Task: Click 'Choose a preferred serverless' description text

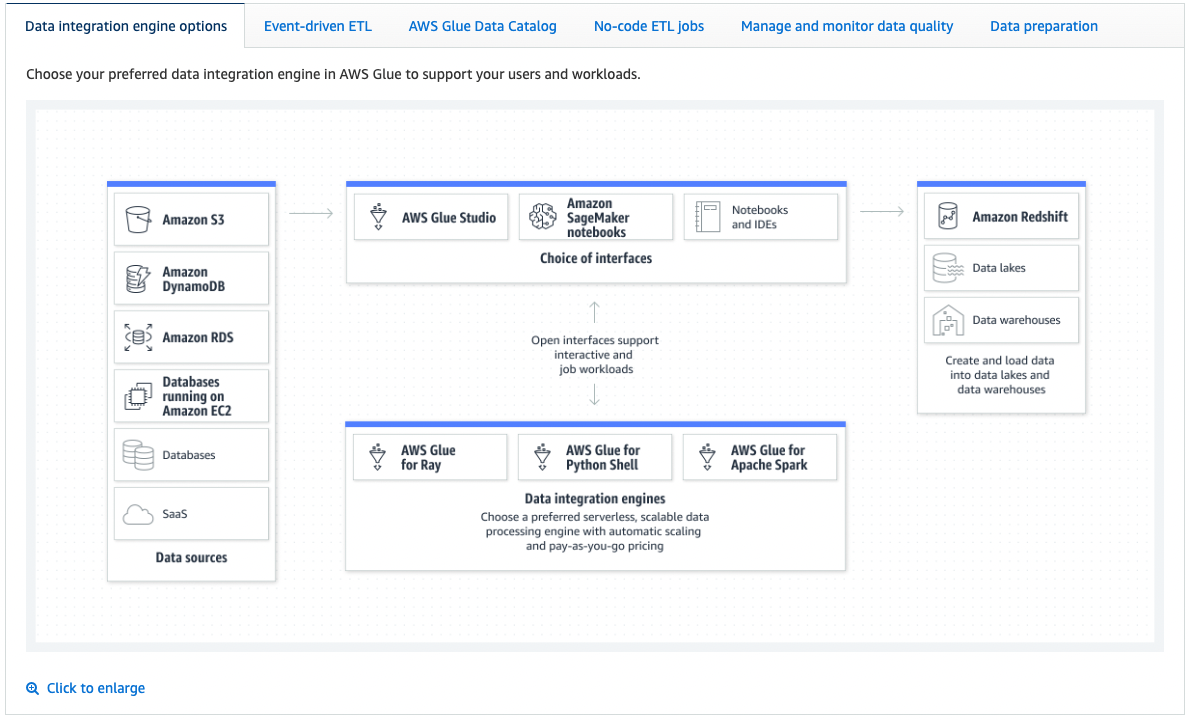Action: (594, 531)
